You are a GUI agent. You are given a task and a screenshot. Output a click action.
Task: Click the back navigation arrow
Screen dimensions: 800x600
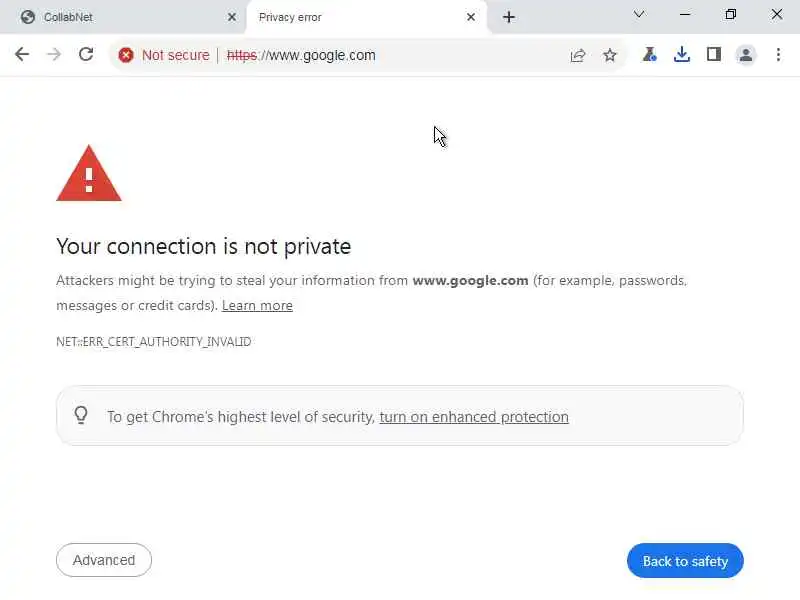pos(22,55)
